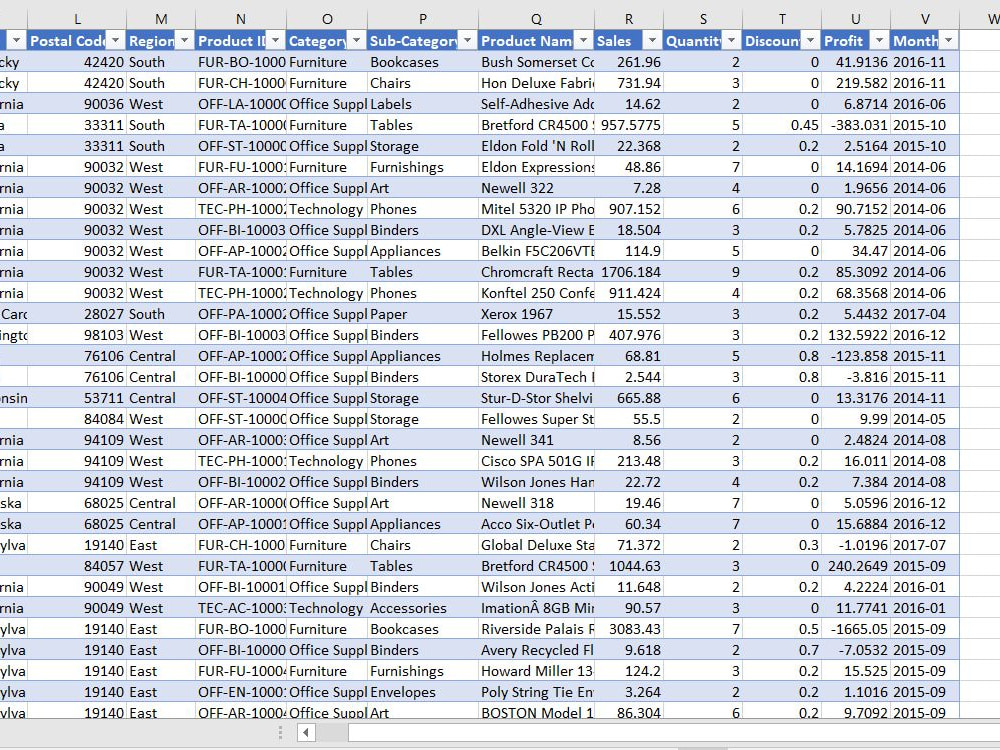Open the Category filter dropdown
The image size is (1000, 750).
(x=357, y=41)
